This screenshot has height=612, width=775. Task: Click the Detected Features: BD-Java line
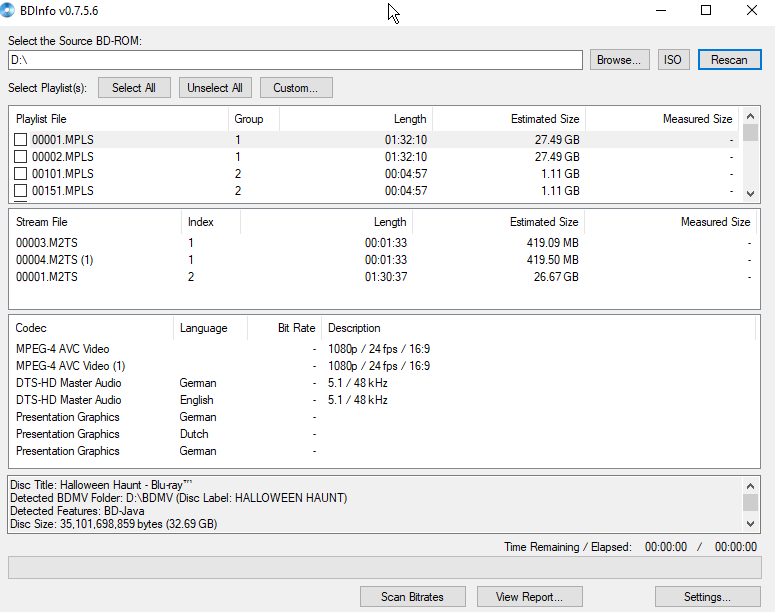pos(77,511)
